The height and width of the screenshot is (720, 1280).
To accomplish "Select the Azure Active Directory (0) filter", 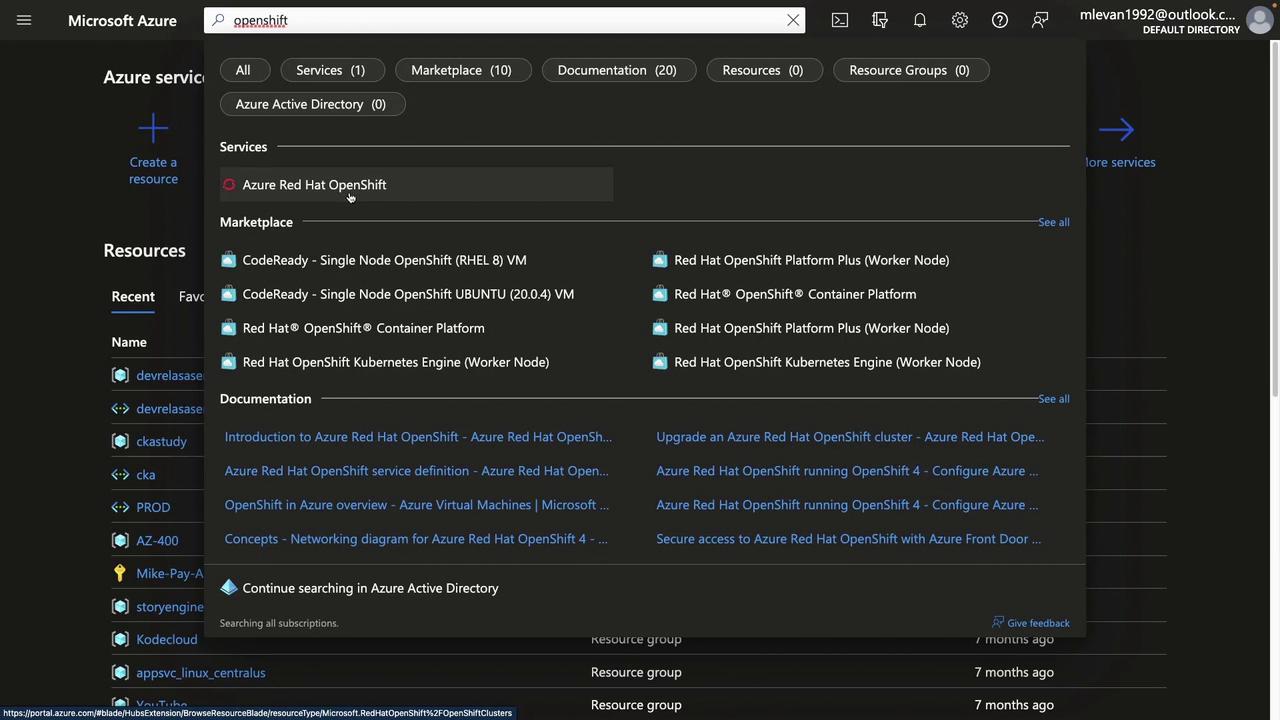I will click(x=311, y=104).
